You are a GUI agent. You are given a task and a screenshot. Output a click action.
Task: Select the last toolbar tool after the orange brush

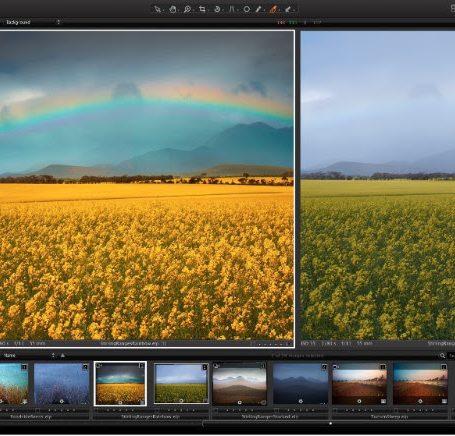tap(288, 9)
